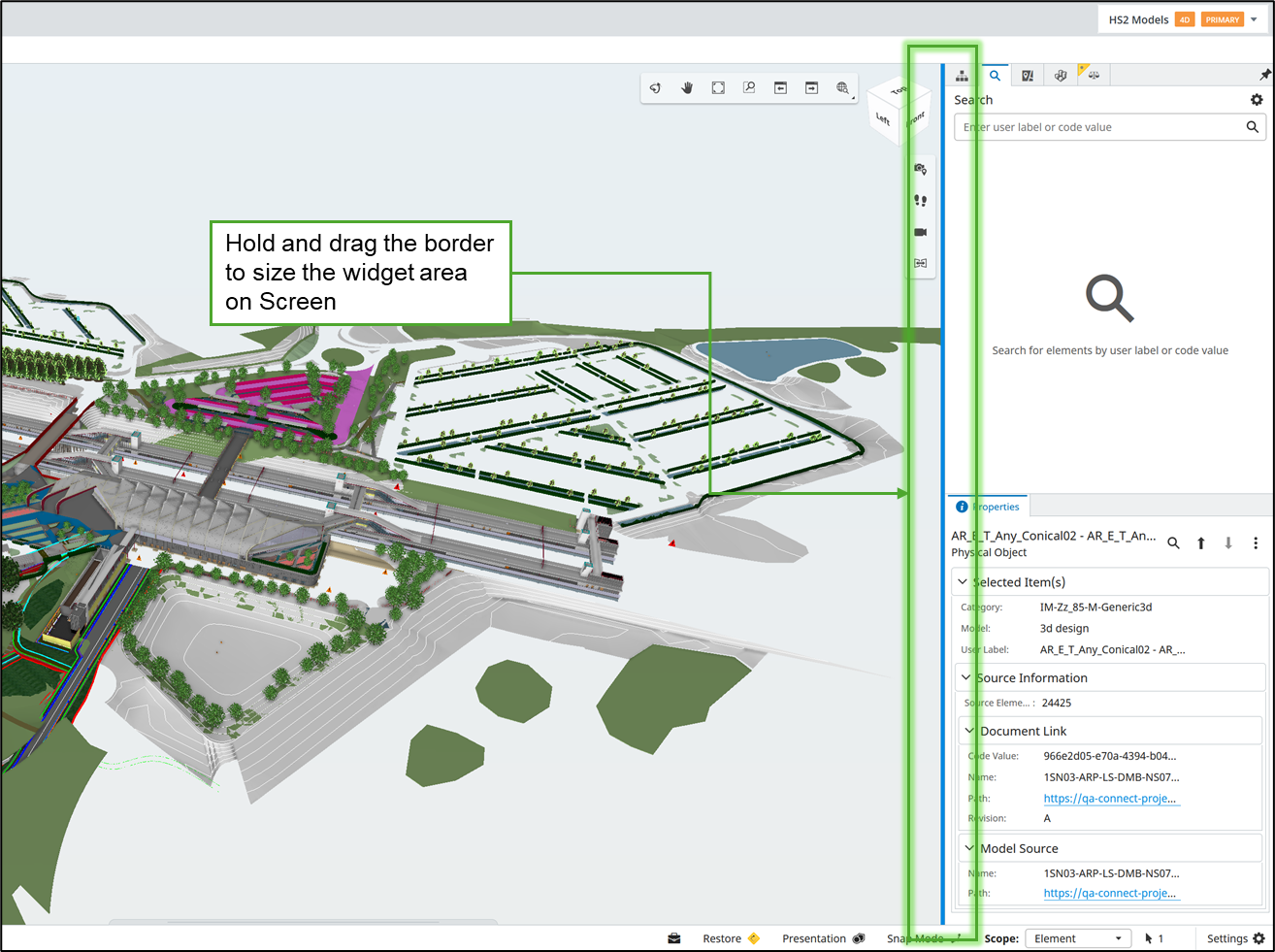The width and height of the screenshot is (1275, 952).
Task: Open the Properties more options menu
Action: (1256, 543)
